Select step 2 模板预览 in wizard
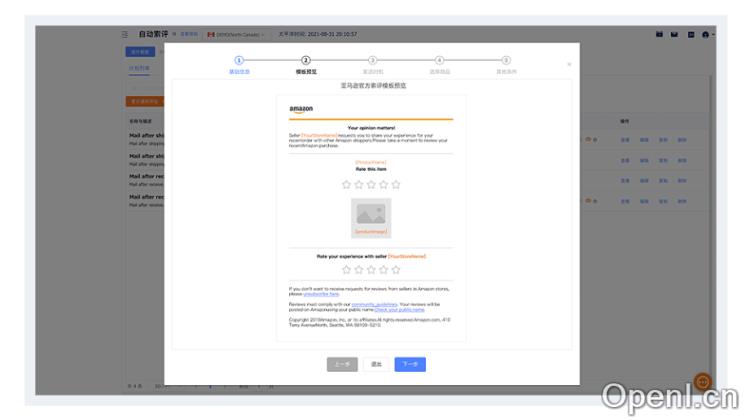 click(306, 60)
